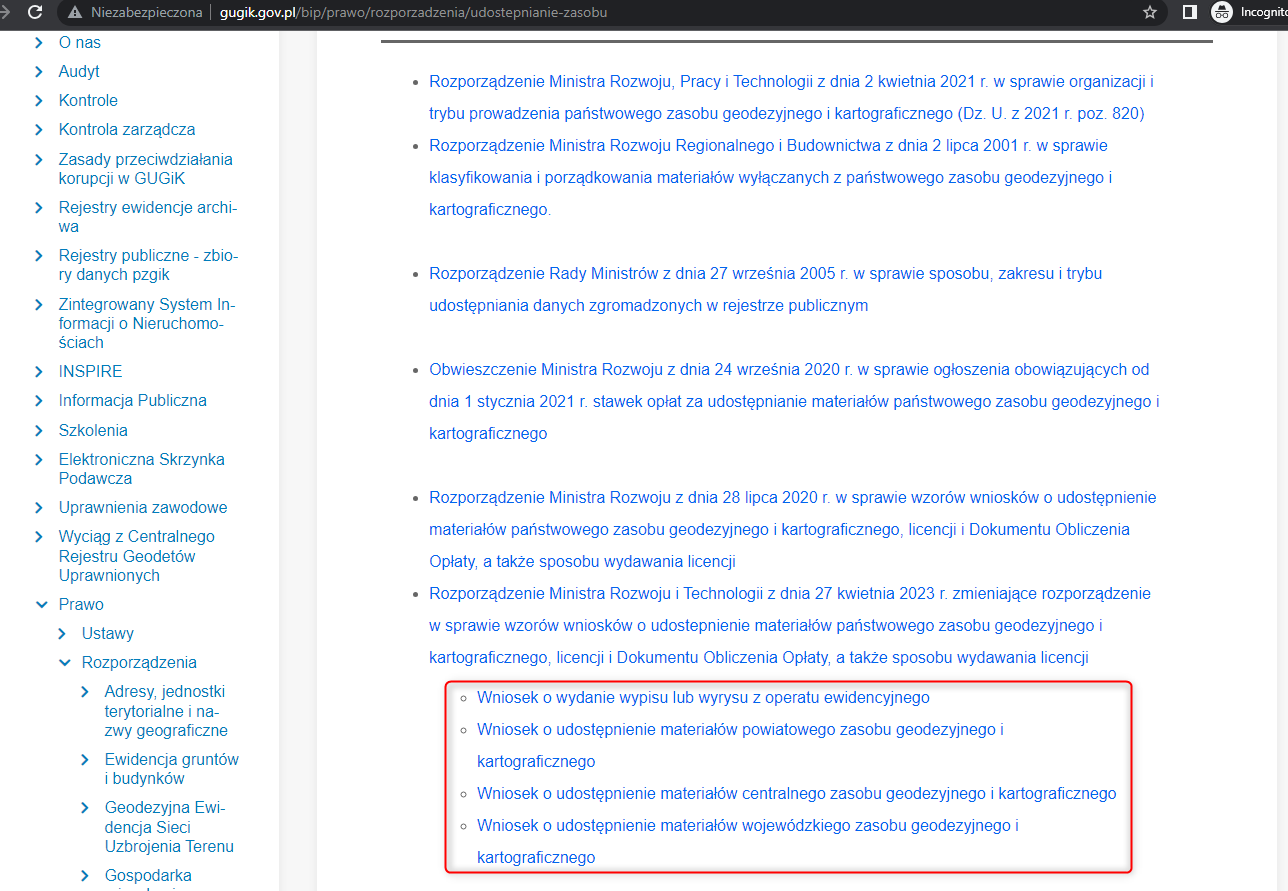
Task: Select Audyt in the sidebar menu
Action: (x=77, y=71)
